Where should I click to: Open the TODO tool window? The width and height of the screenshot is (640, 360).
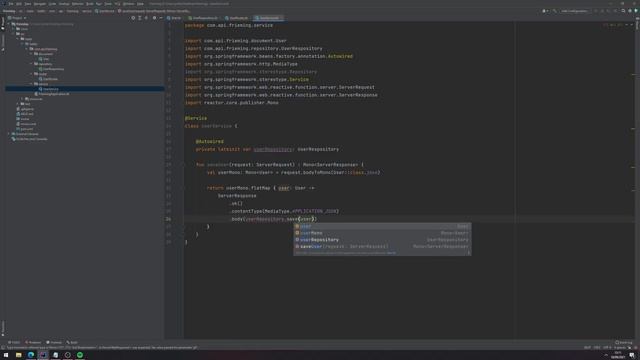(13, 342)
